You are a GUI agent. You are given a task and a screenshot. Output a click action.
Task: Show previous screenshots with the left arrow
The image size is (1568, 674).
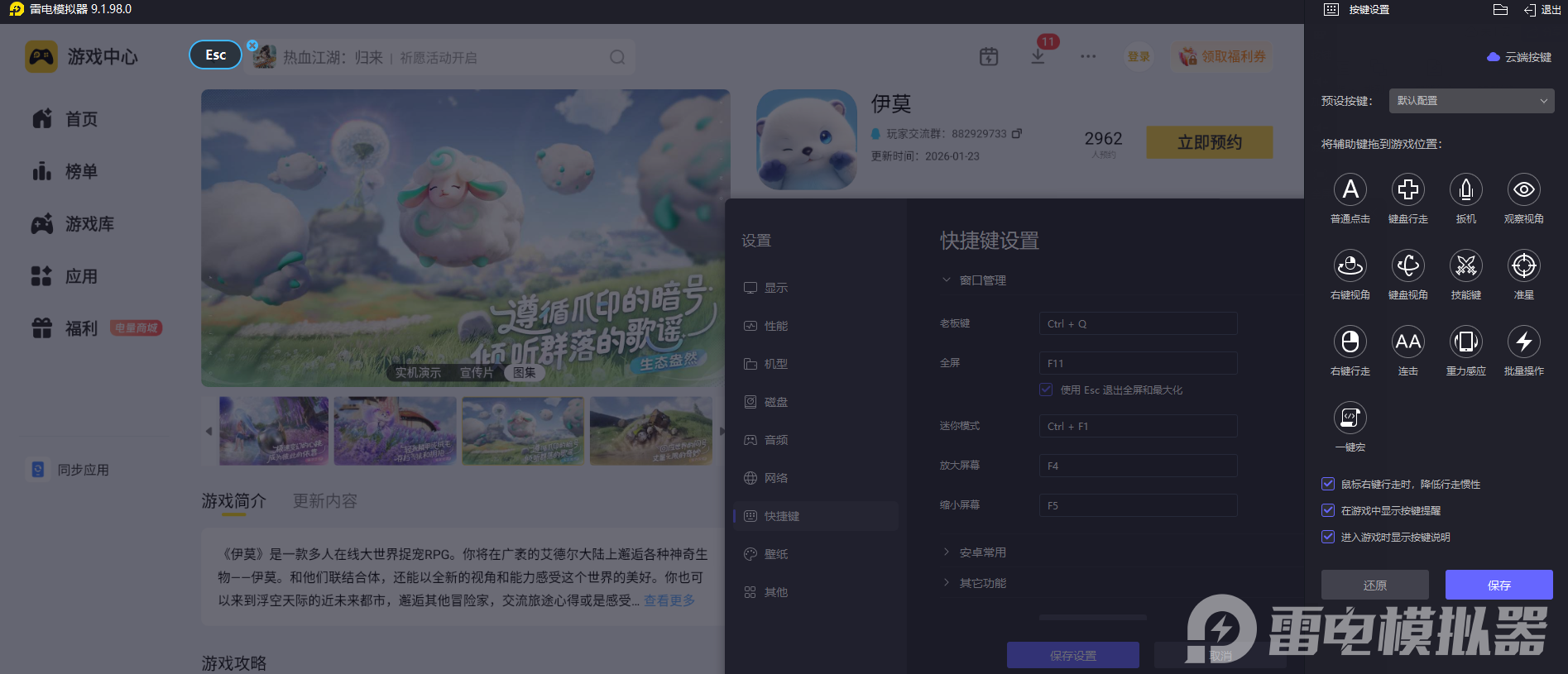pyautogui.click(x=209, y=431)
